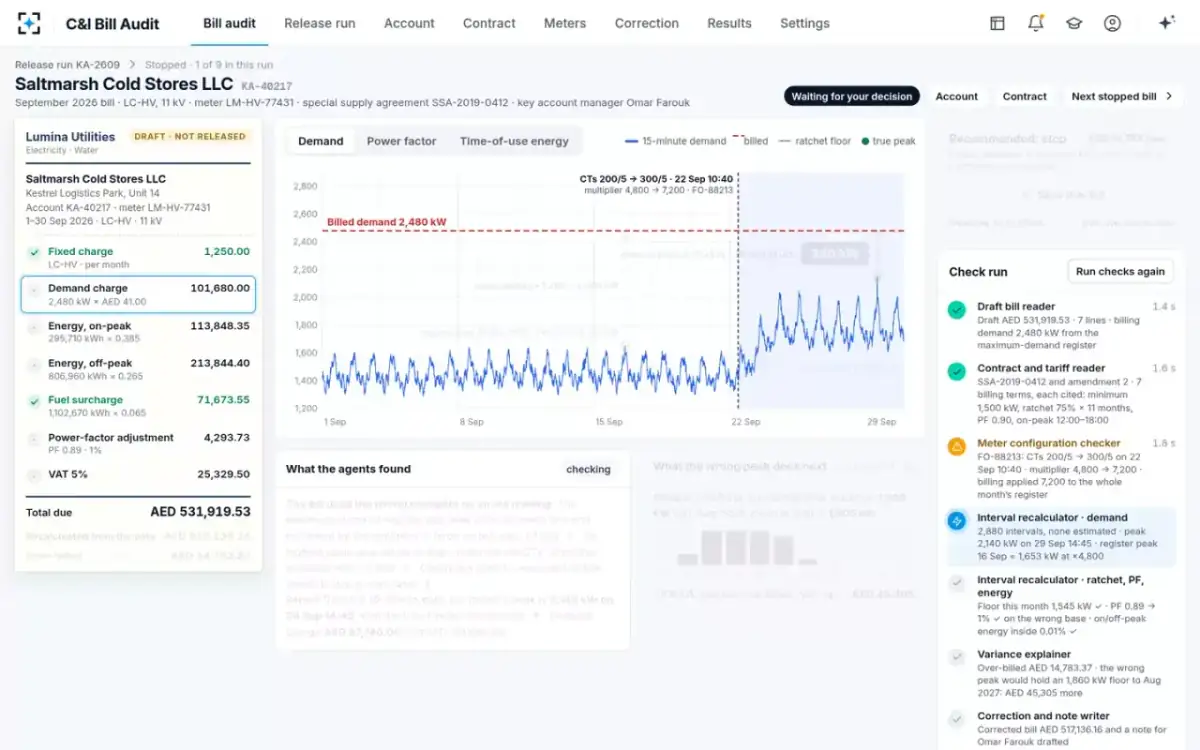1200x750 pixels.
Task: Click the Draft bill reader green check icon
Action: [957, 310]
